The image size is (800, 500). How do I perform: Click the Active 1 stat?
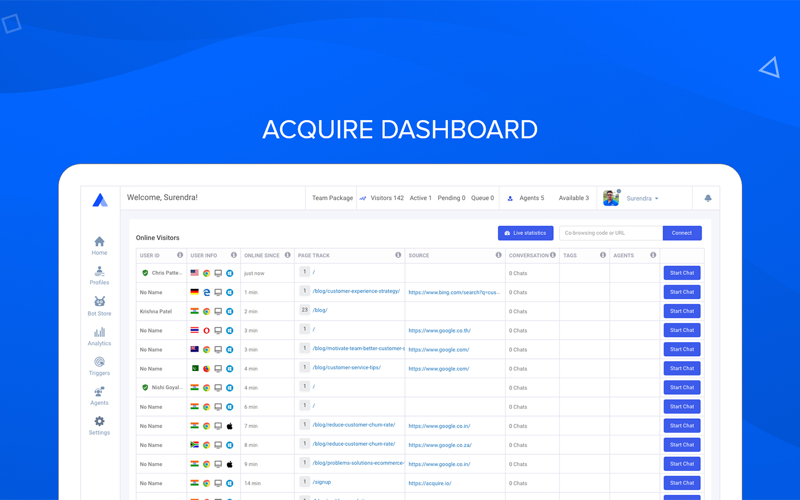tap(420, 198)
